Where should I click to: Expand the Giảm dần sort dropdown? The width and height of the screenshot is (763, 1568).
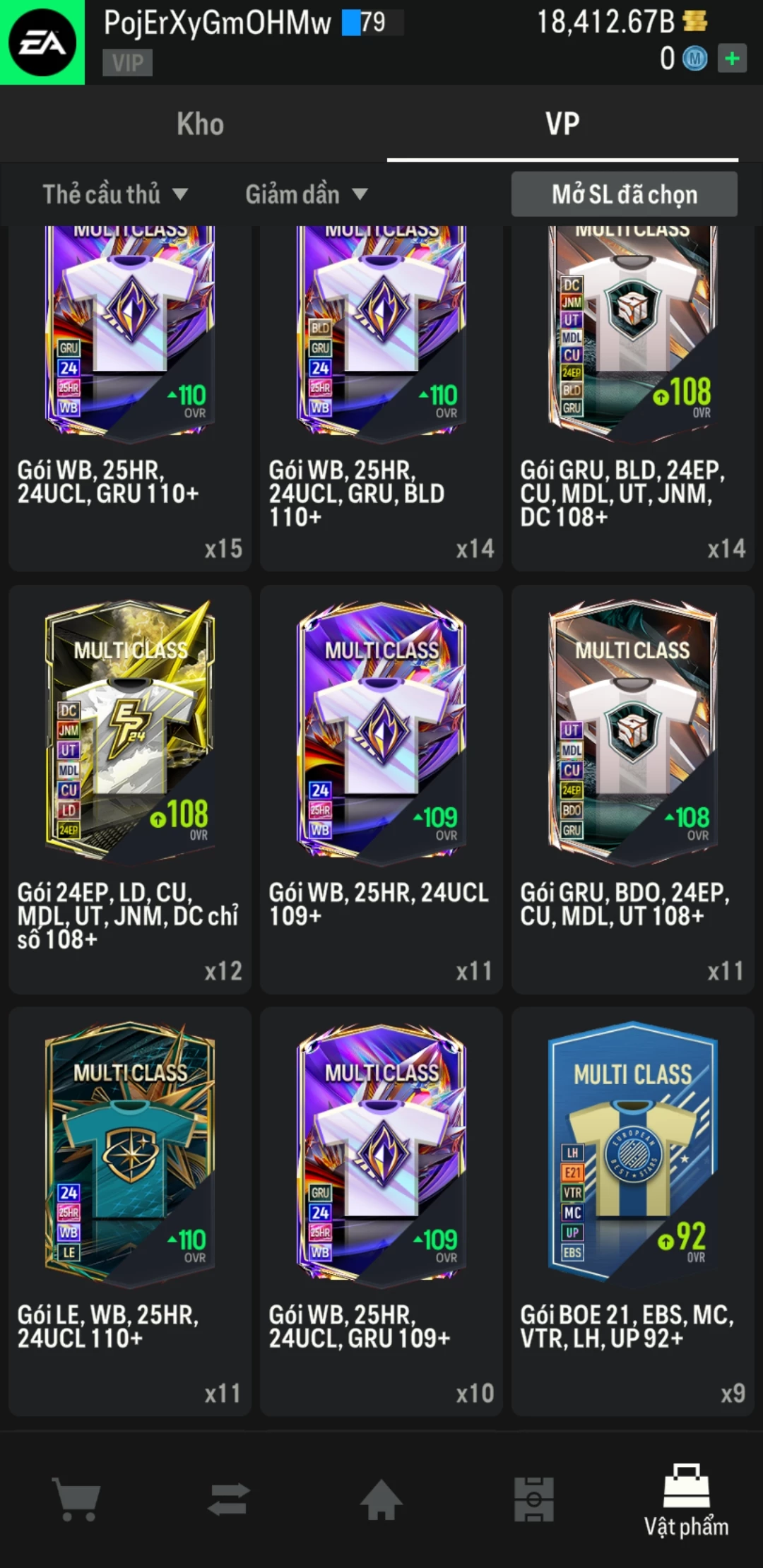coord(307,194)
